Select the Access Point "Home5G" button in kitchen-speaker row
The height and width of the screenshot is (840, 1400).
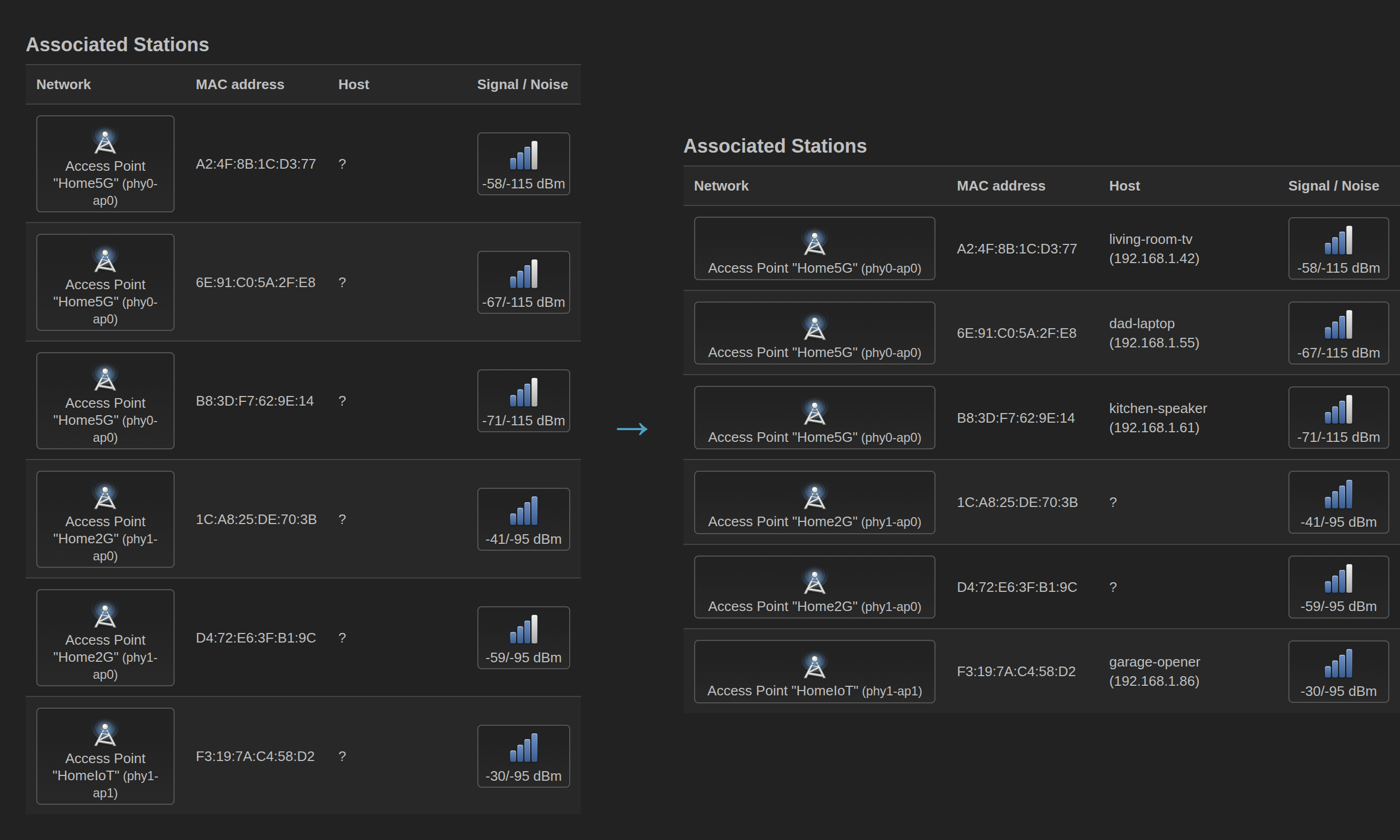[x=814, y=418]
